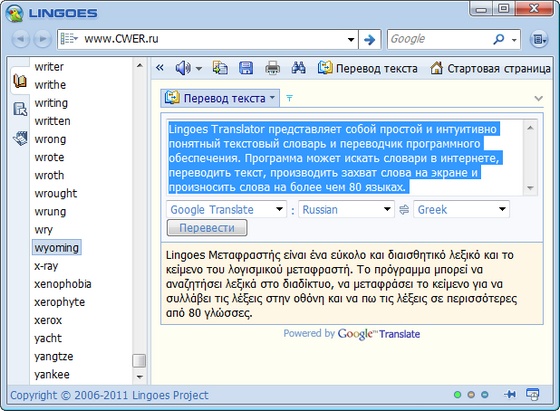Select the word 'wrung' in the list

pyautogui.click(x=50, y=212)
